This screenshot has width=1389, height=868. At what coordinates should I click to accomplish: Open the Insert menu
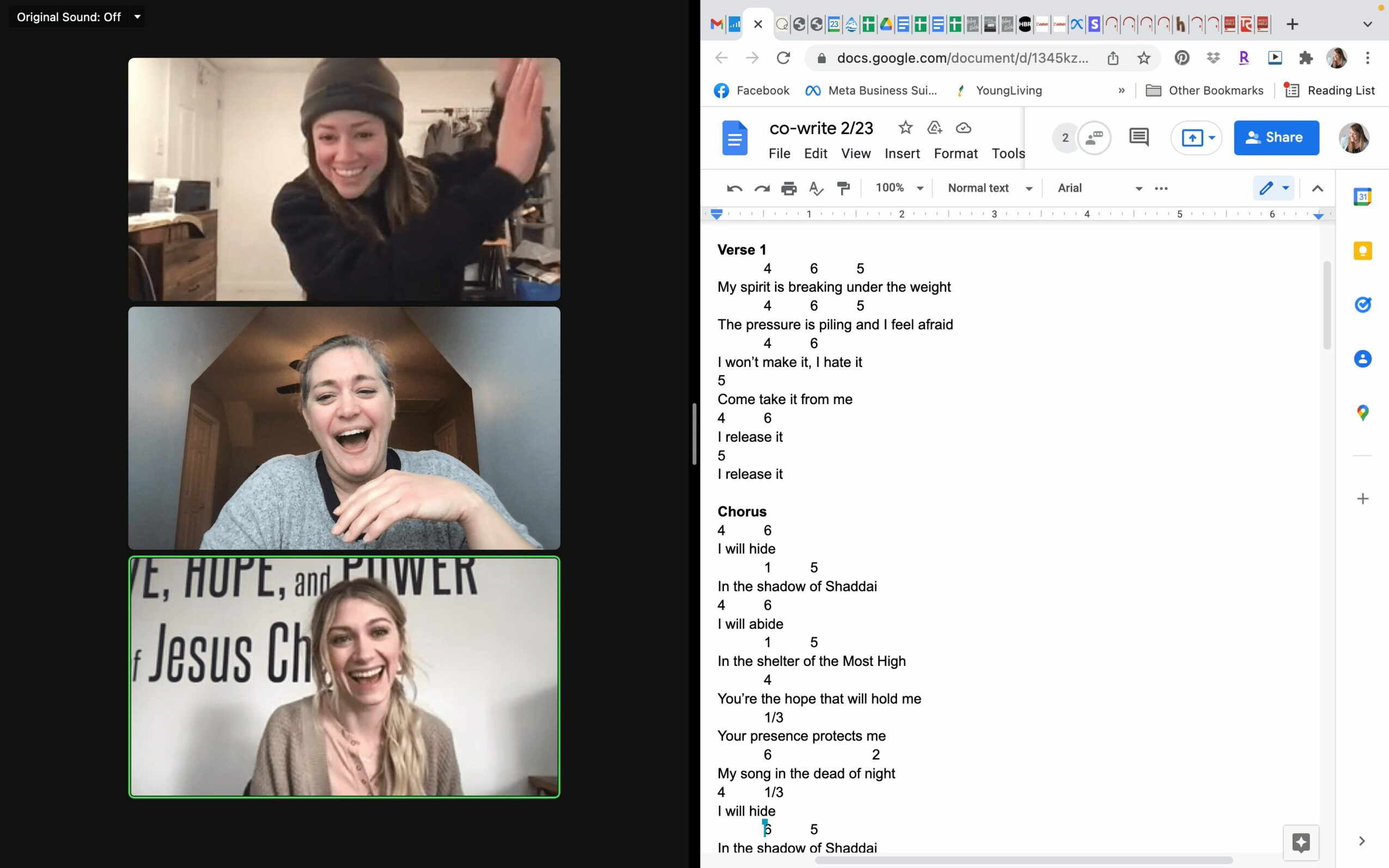(902, 154)
